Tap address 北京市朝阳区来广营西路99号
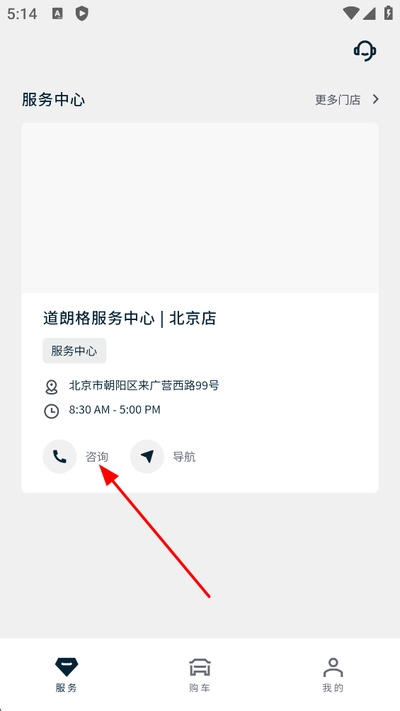400x711 pixels. (144, 386)
